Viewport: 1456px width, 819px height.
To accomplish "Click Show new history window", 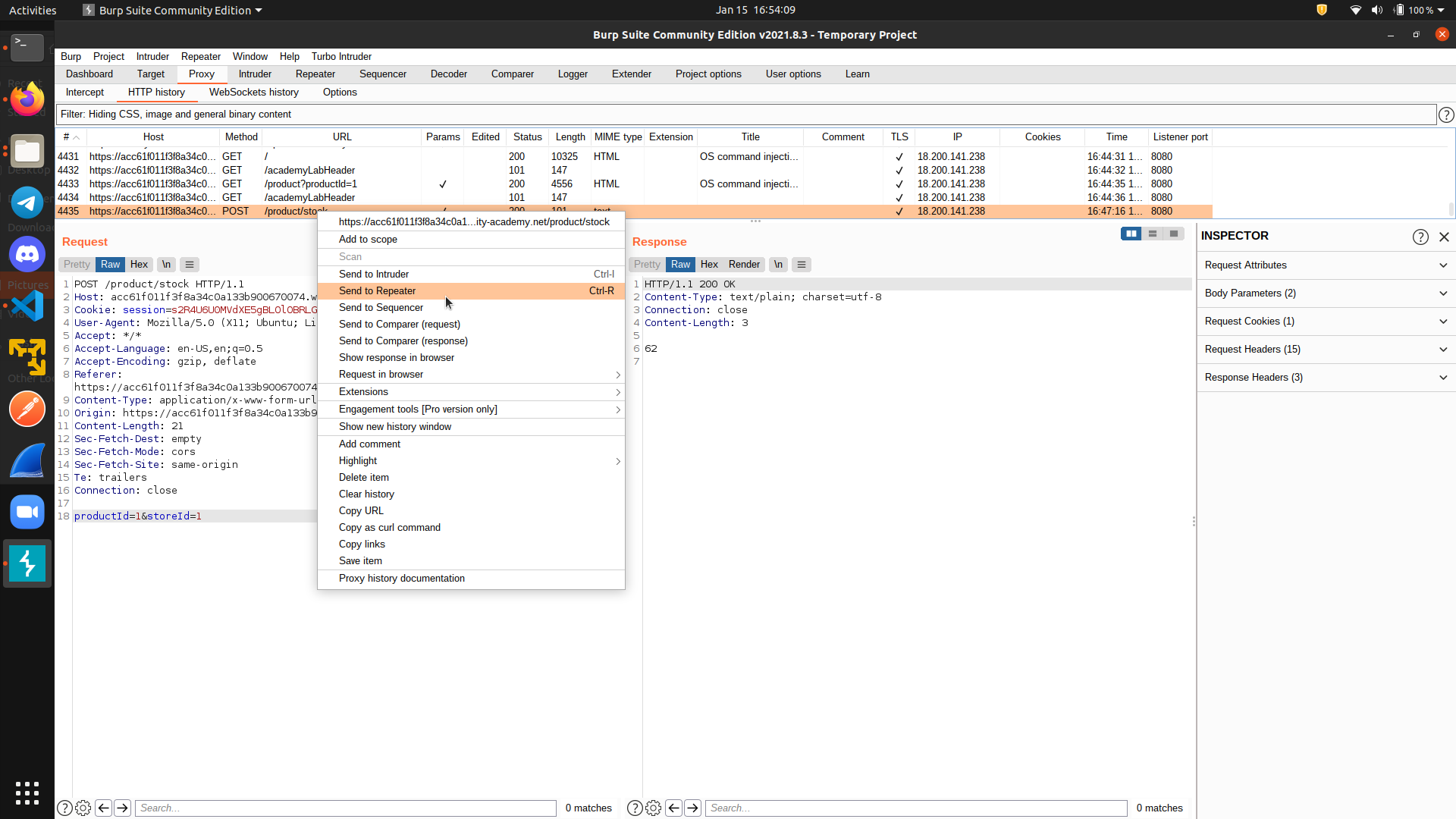I will pyautogui.click(x=471, y=427).
